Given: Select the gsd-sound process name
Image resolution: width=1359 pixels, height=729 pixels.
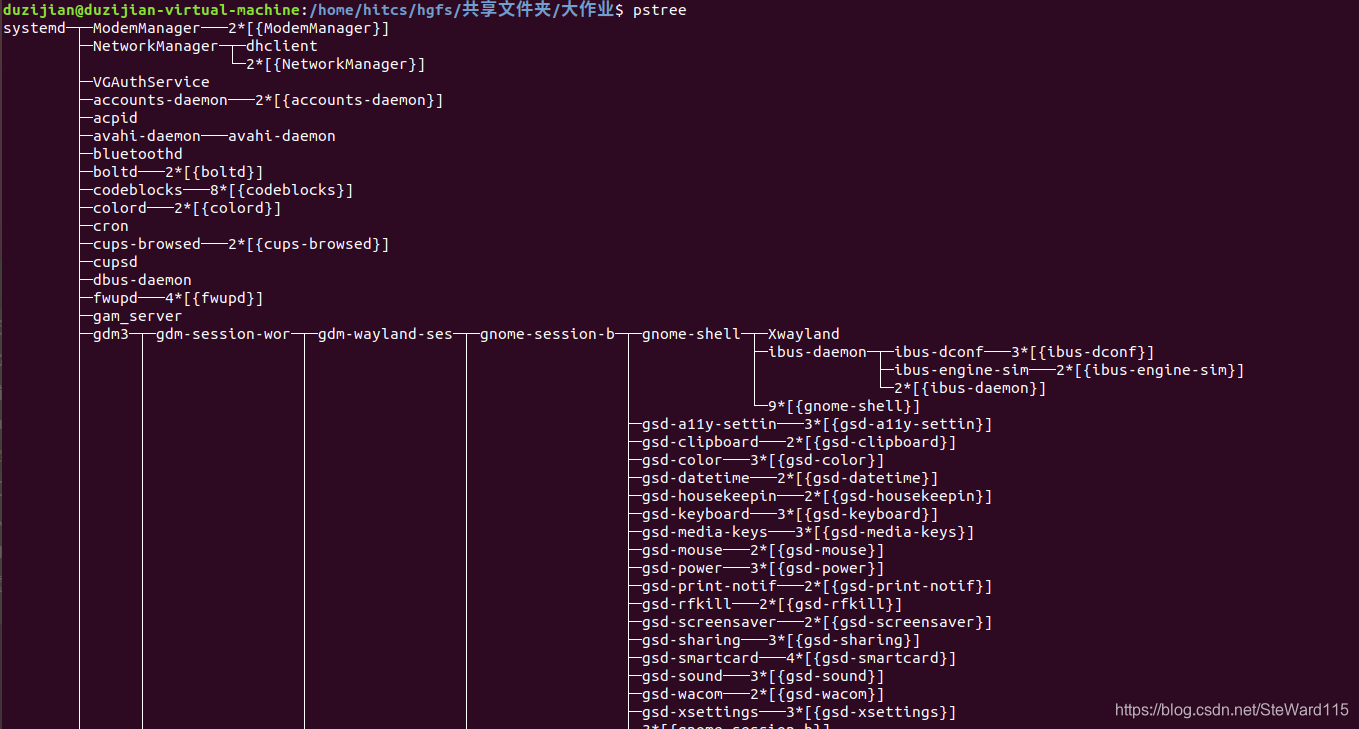Looking at the screenshot, I should tap(682, 676).
